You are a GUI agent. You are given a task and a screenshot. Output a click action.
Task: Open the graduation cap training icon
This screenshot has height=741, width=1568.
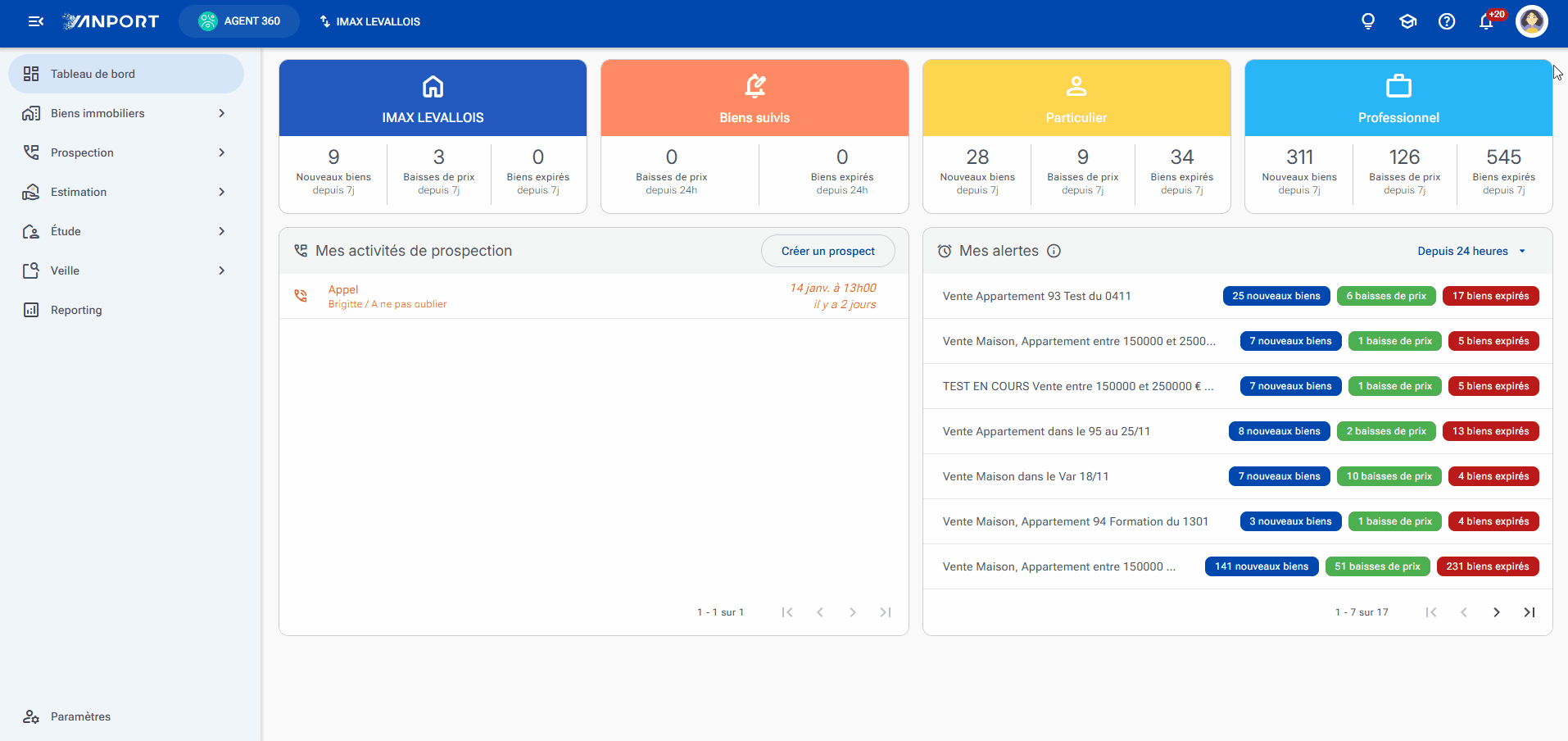point(1407,21)
